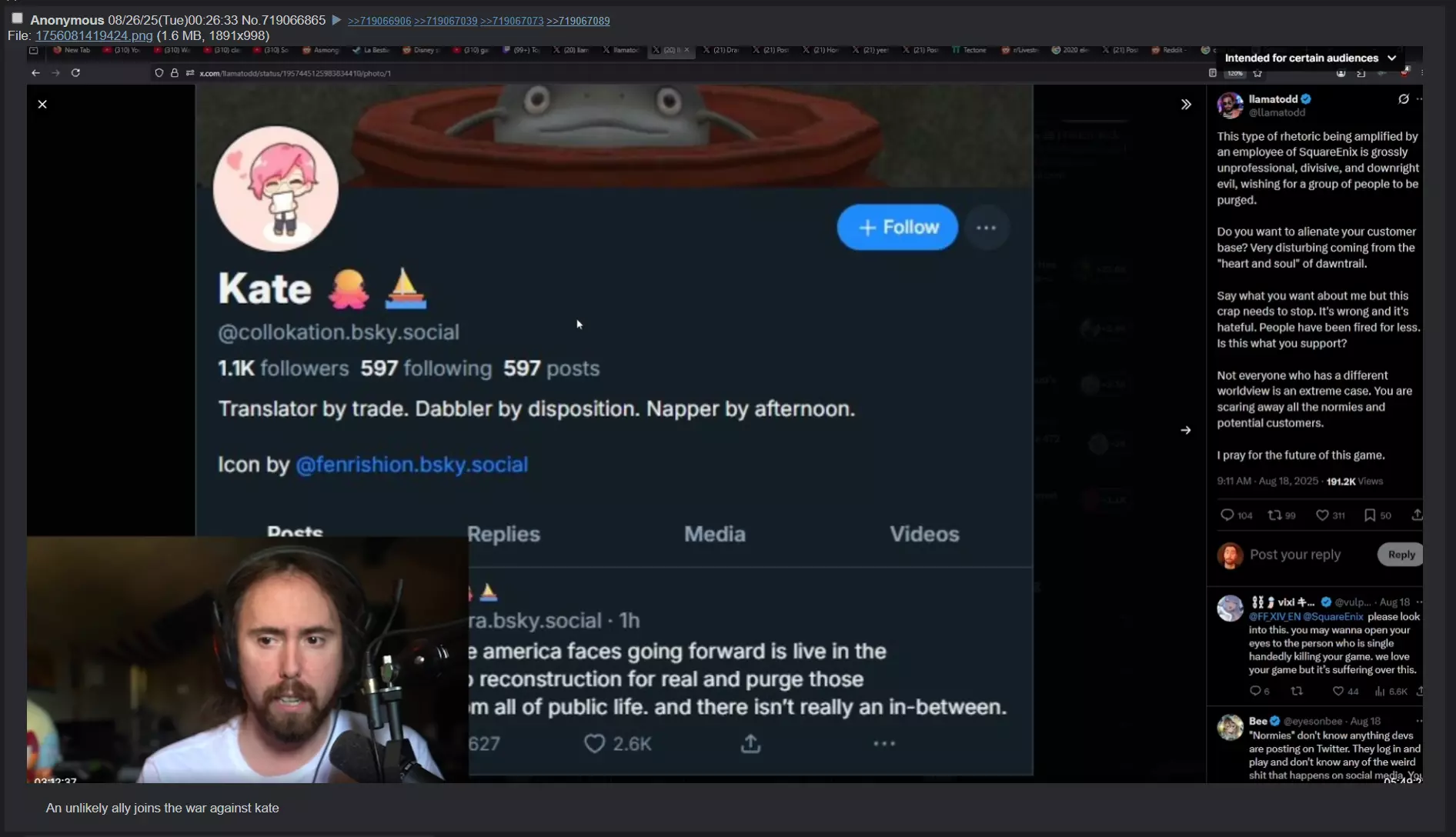This screenshot has width=1456, height=837.
Task: Follow the reply link >>719066906
Action: [x=379, y=21]
